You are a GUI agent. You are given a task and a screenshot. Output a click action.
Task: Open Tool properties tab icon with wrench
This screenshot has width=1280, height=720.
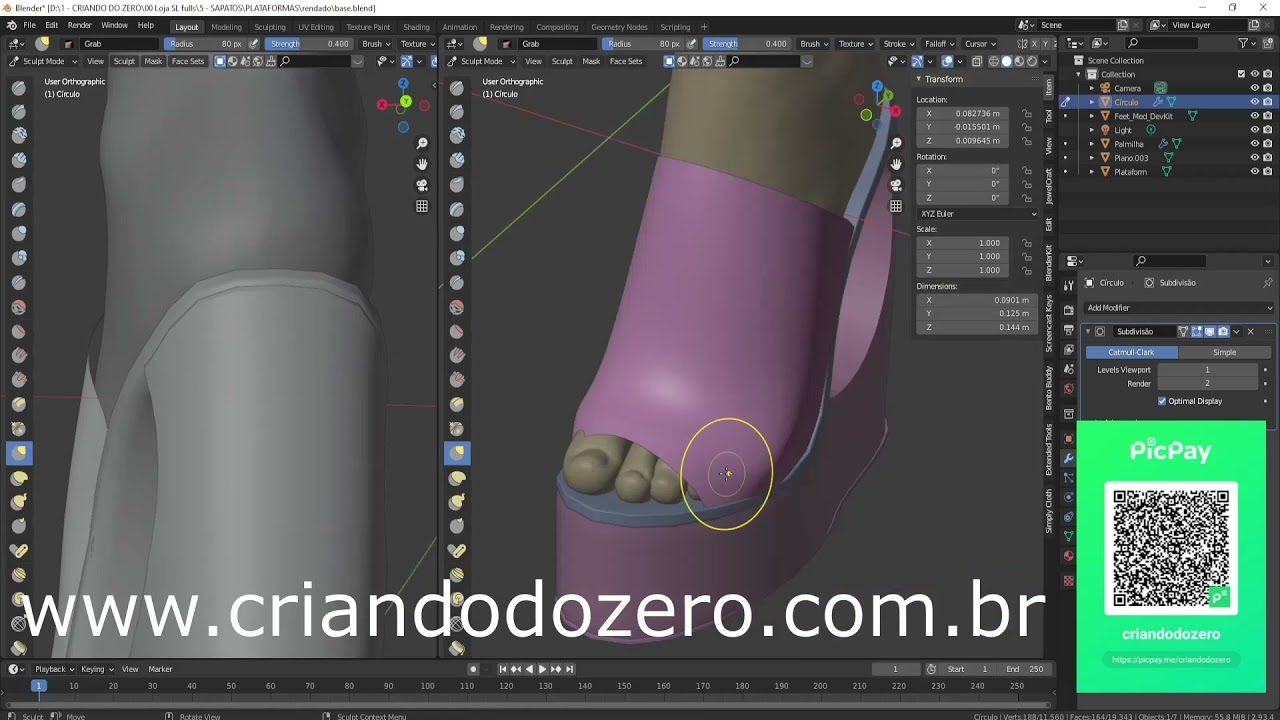click(x=1069, y=286)
